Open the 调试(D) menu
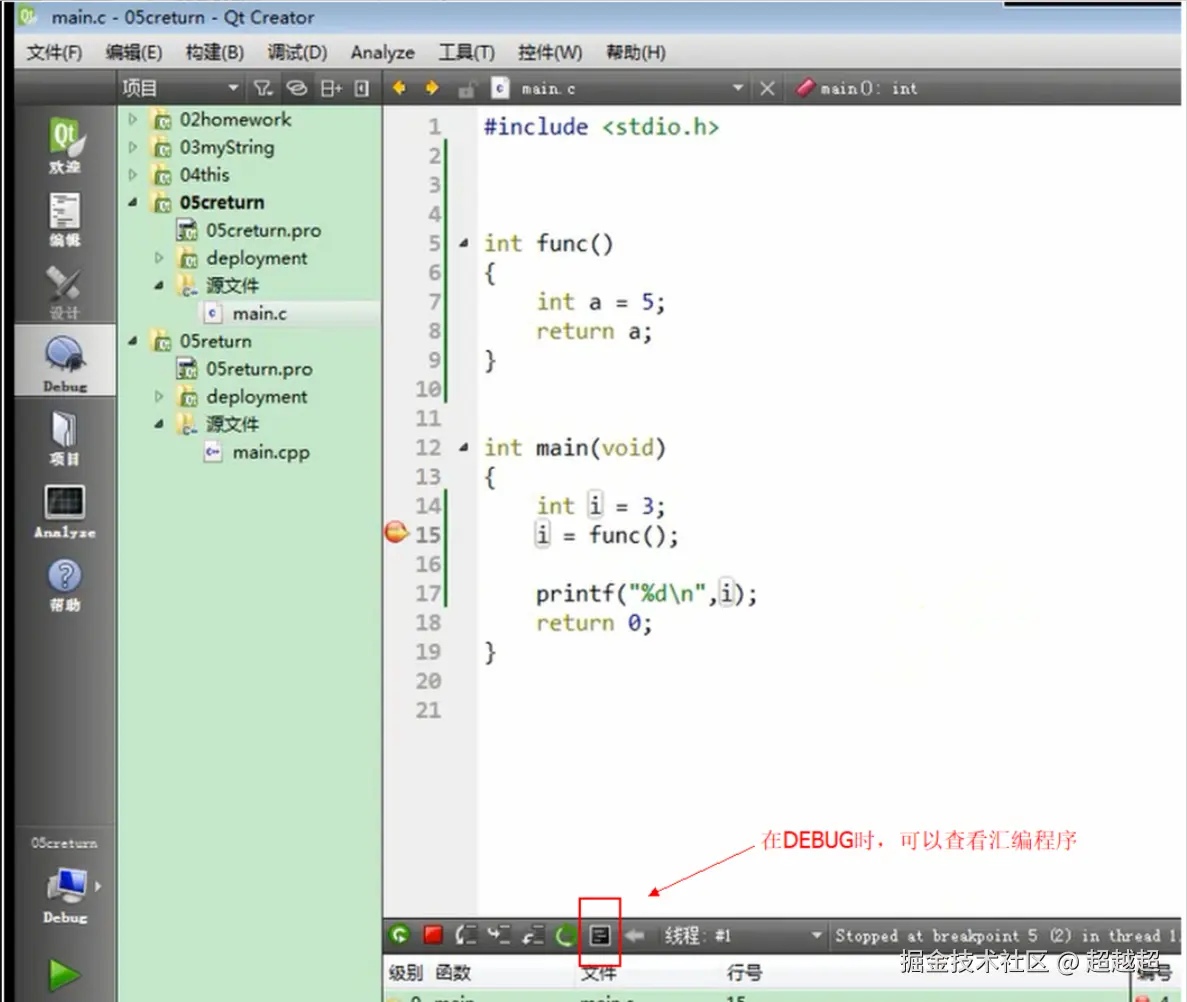 297,52
